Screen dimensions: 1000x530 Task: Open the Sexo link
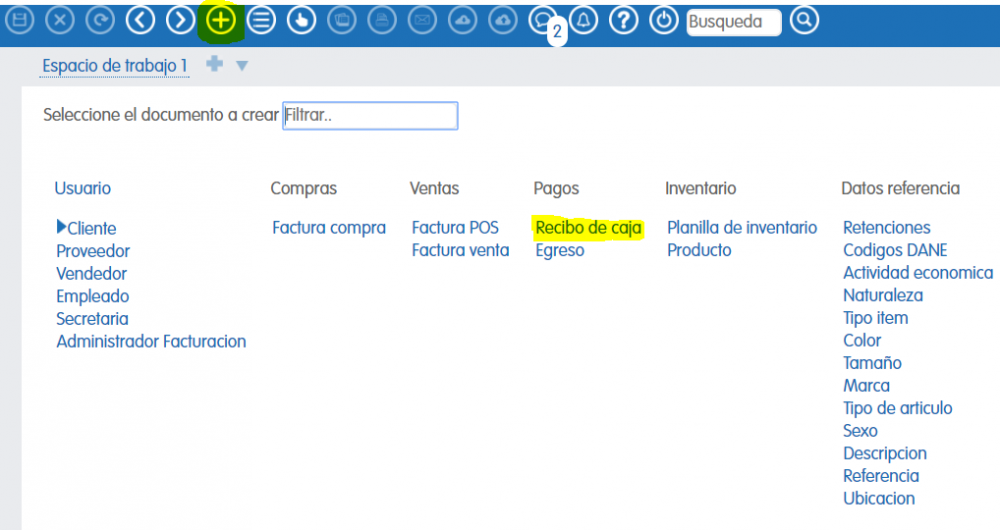click(860, 431)
